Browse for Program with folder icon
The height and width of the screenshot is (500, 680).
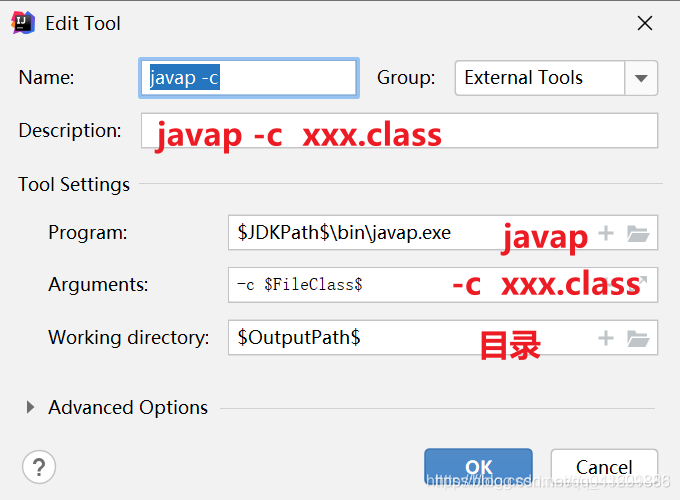[x=638, y=233]
